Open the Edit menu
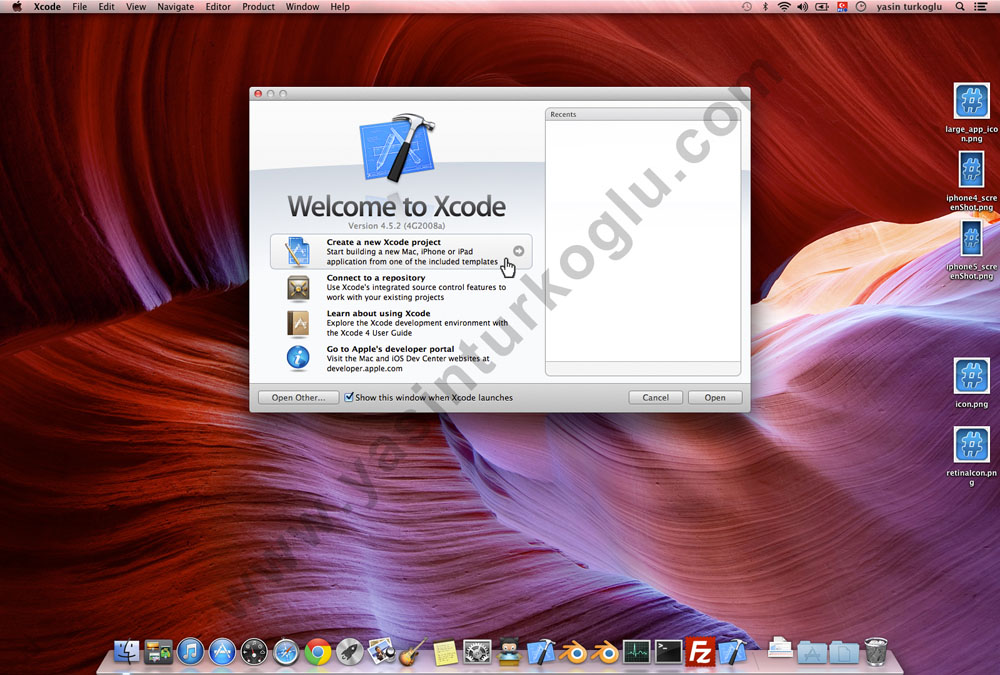The height and width of the screenshot is (675, 1000). click(107, 6)
